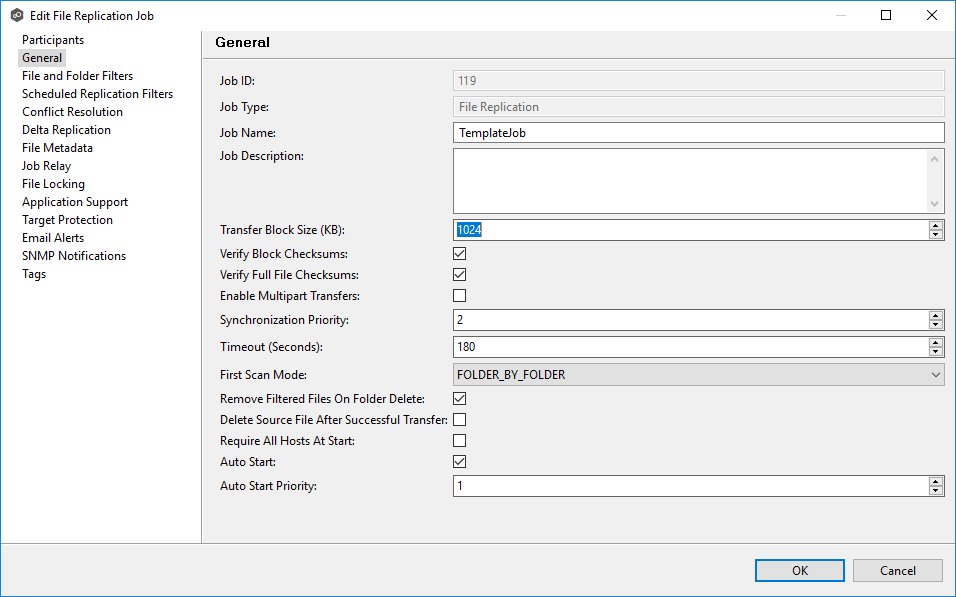Open the First Scan Mode dropdown

coord(698,375)
